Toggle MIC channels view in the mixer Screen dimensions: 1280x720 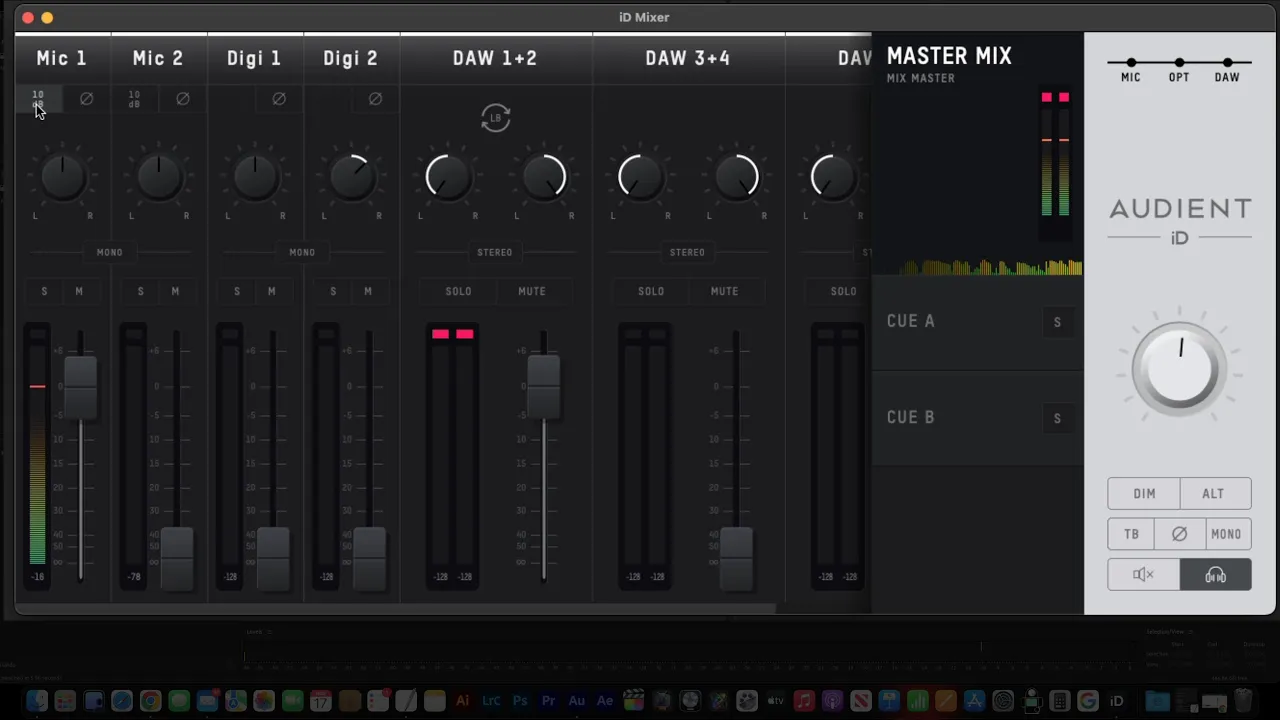click(1131, 70)
